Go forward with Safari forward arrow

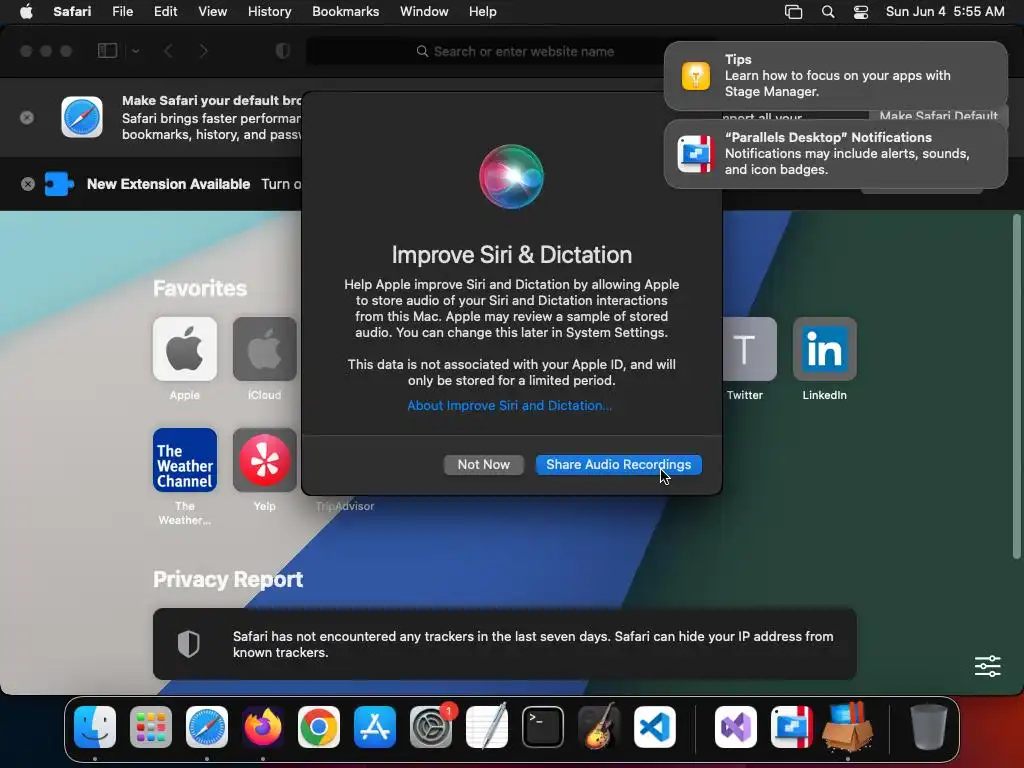coord(203,51)
